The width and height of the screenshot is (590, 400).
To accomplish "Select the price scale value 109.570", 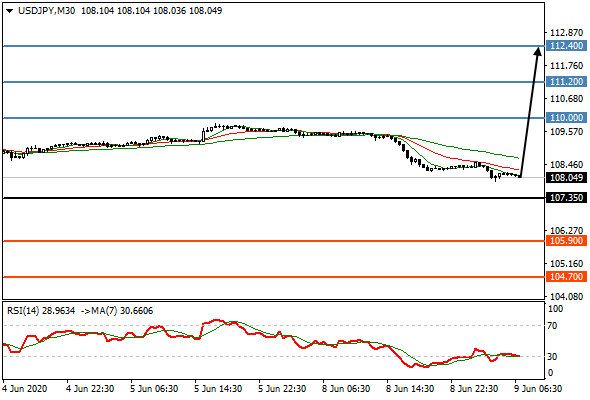I will [566, 132].
